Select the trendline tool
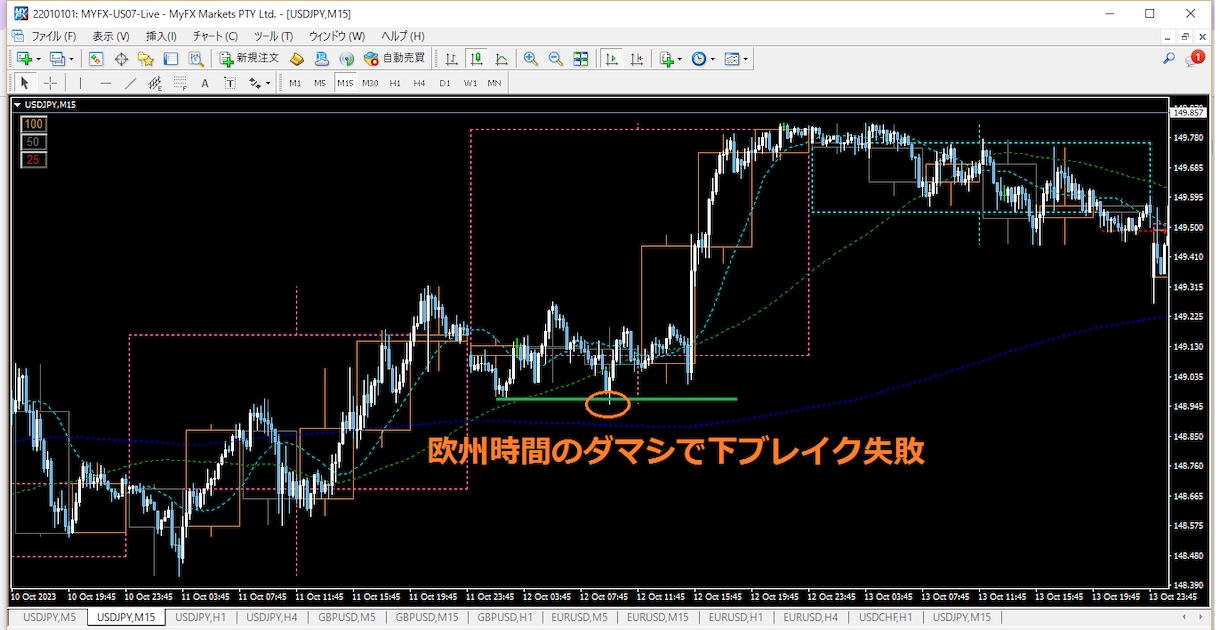 click(x=130, y=83)
